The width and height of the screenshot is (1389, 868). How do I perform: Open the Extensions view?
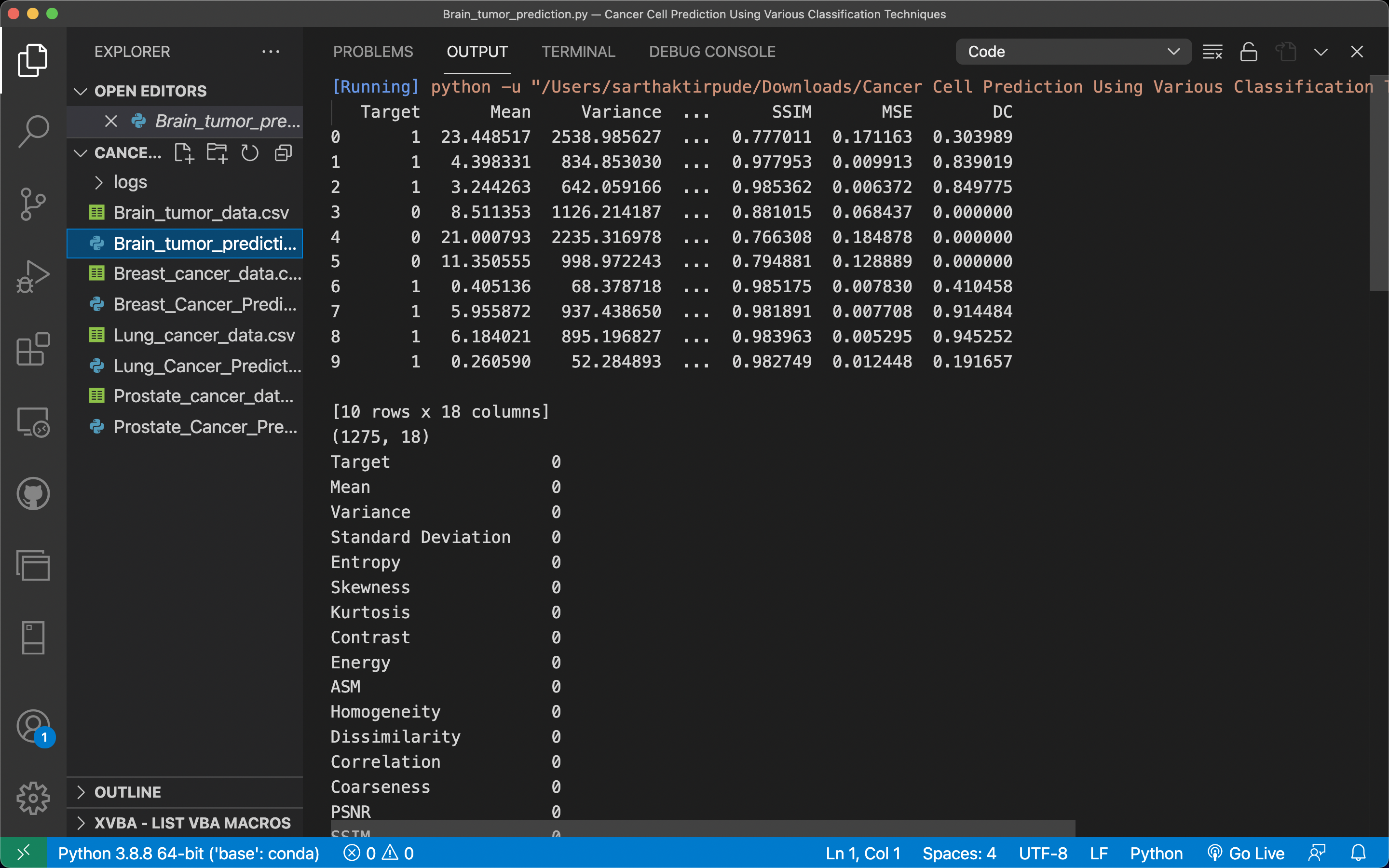[x=33, y=349]
